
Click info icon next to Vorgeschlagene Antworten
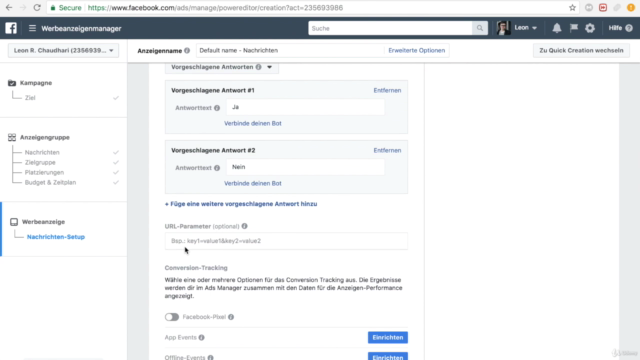click(x=258, y=67)
